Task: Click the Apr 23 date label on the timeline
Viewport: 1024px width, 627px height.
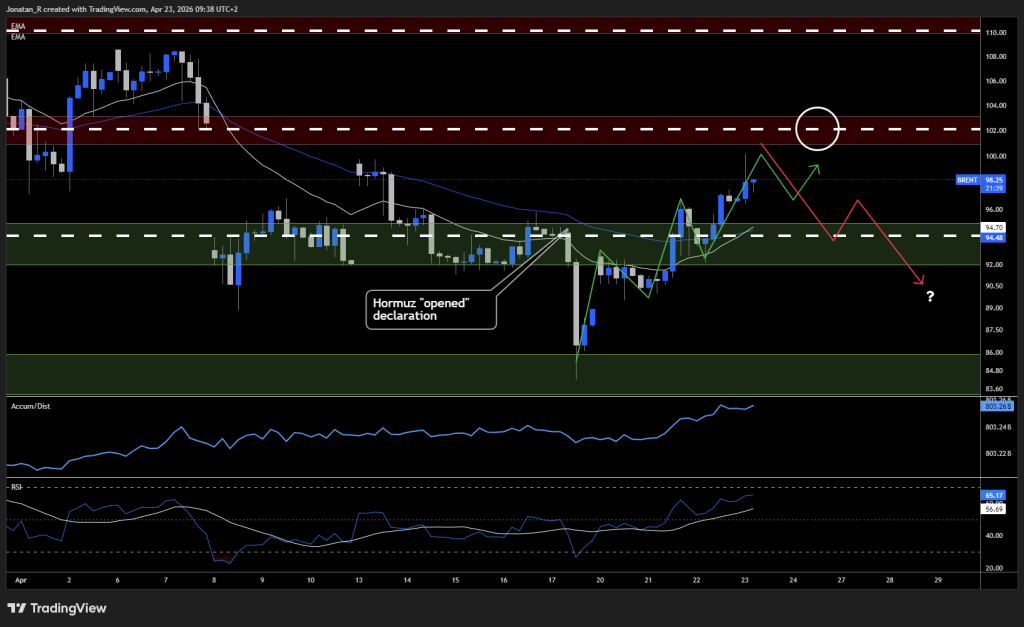Action: 744,580
